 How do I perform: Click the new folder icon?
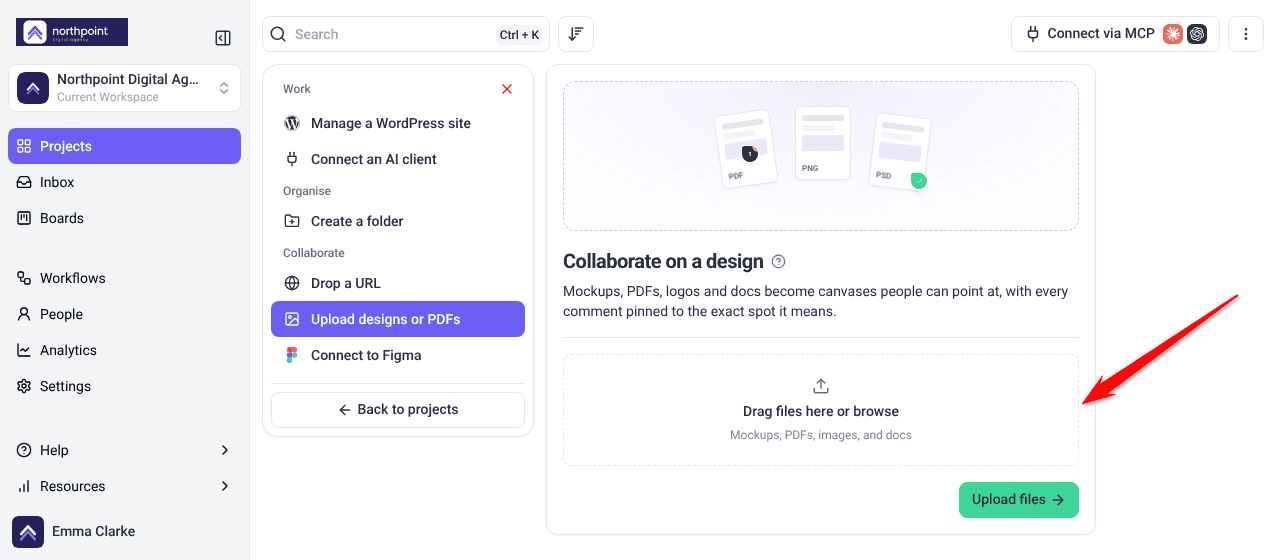(292, 221)
